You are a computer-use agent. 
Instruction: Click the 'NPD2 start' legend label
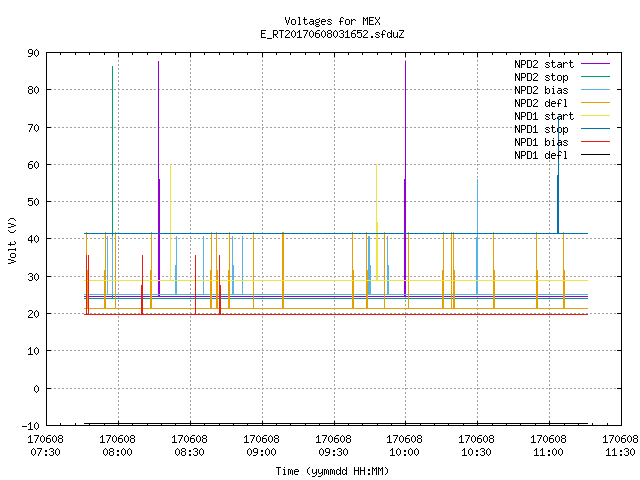[544, 64]
